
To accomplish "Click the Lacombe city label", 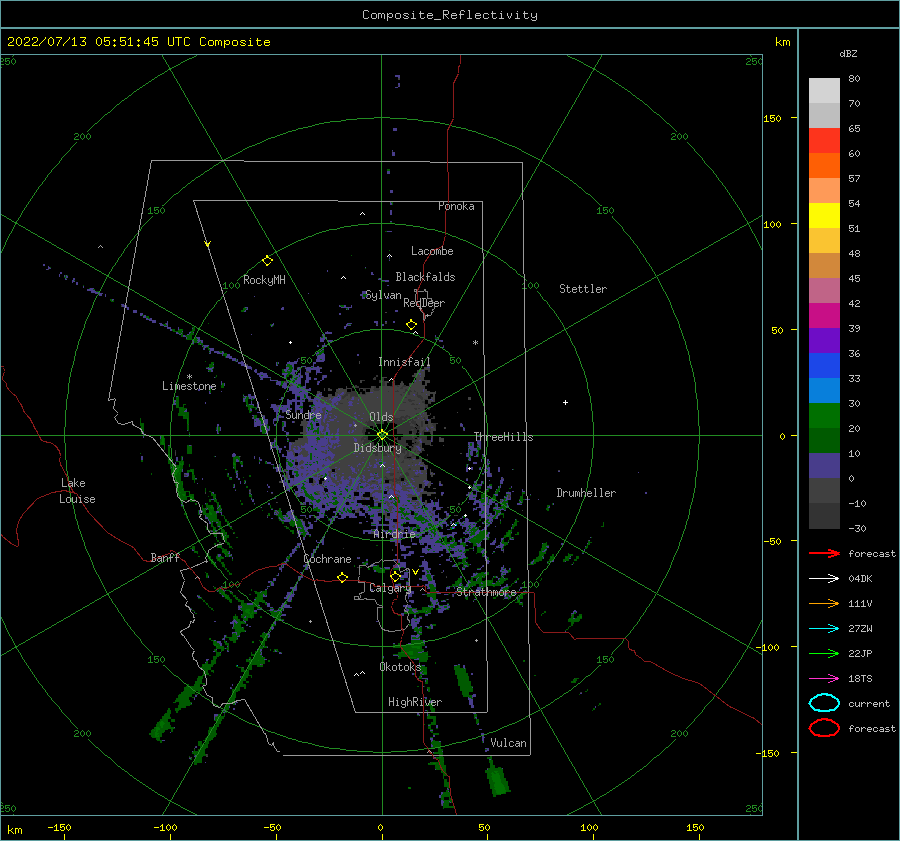I will pyautogui.click(x=432, y=251).
